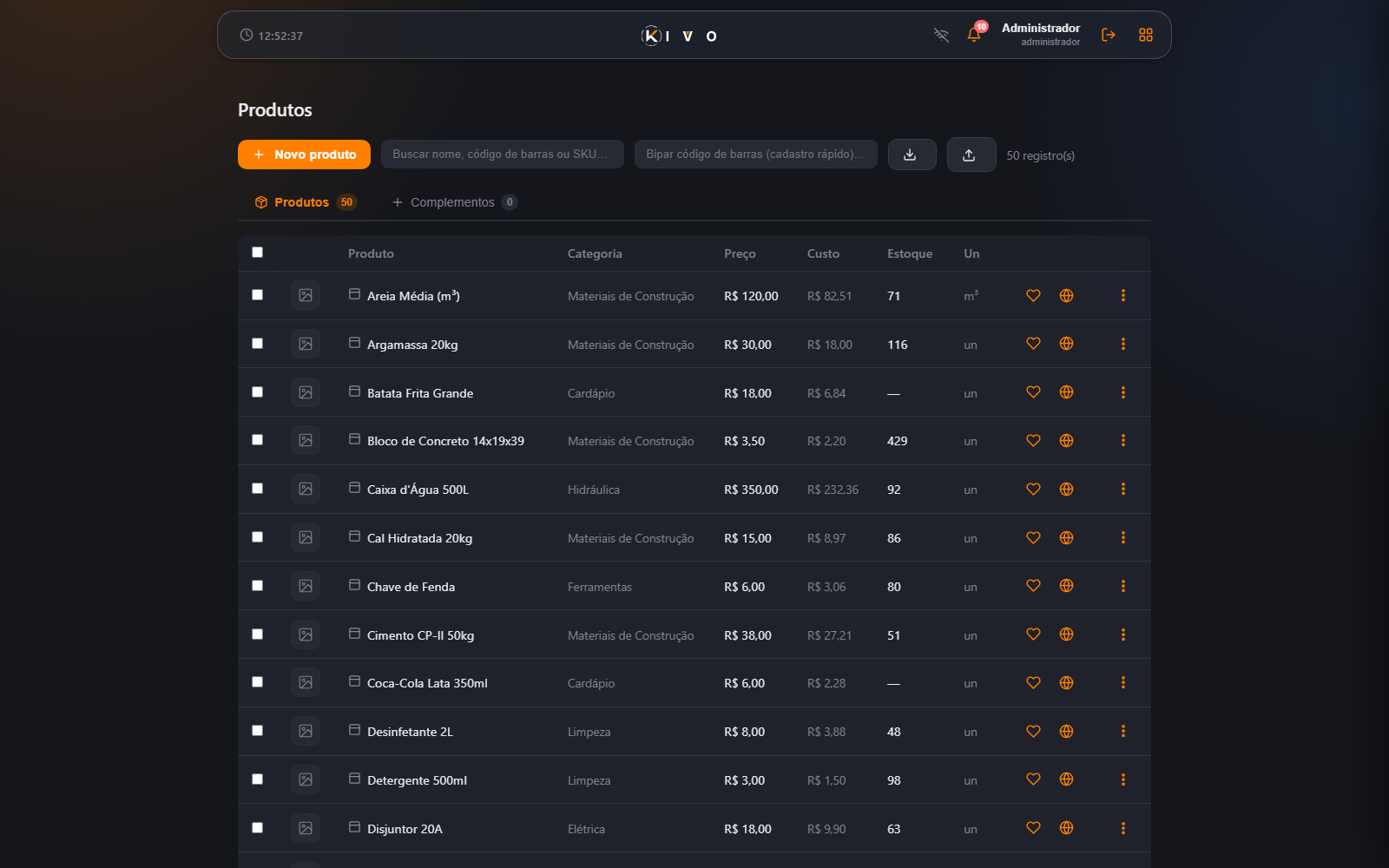This screenshot has height=868, width=1389.
Task: Click image placeholder for Bloco de Concreto
Action: pyautogui.click(x=306, y=440)
